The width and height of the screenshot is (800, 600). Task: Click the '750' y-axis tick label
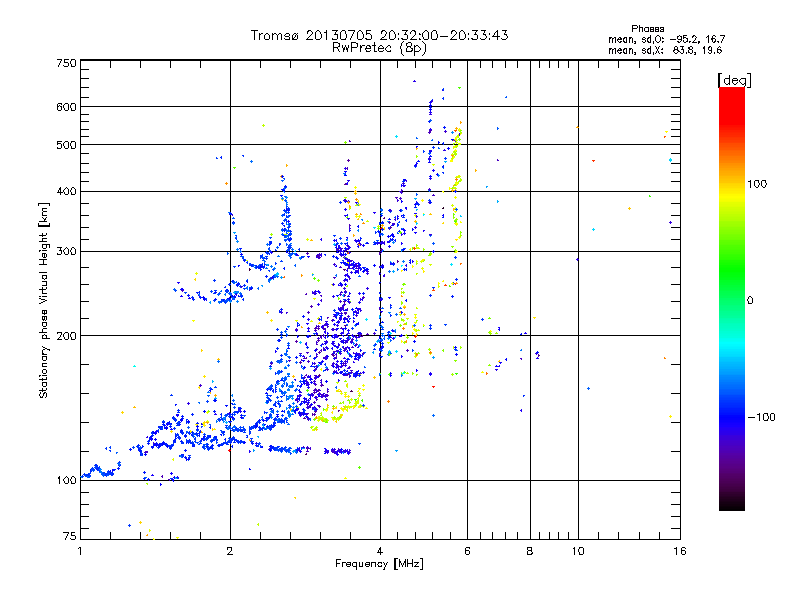(x=66, y=63)
